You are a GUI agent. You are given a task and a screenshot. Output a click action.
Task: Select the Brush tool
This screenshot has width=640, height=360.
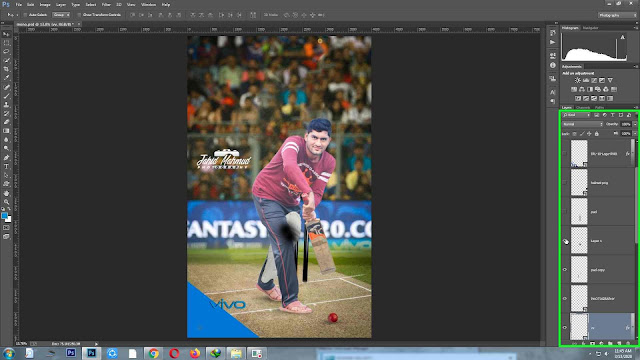pyautogui.click(x=6, y=96)
